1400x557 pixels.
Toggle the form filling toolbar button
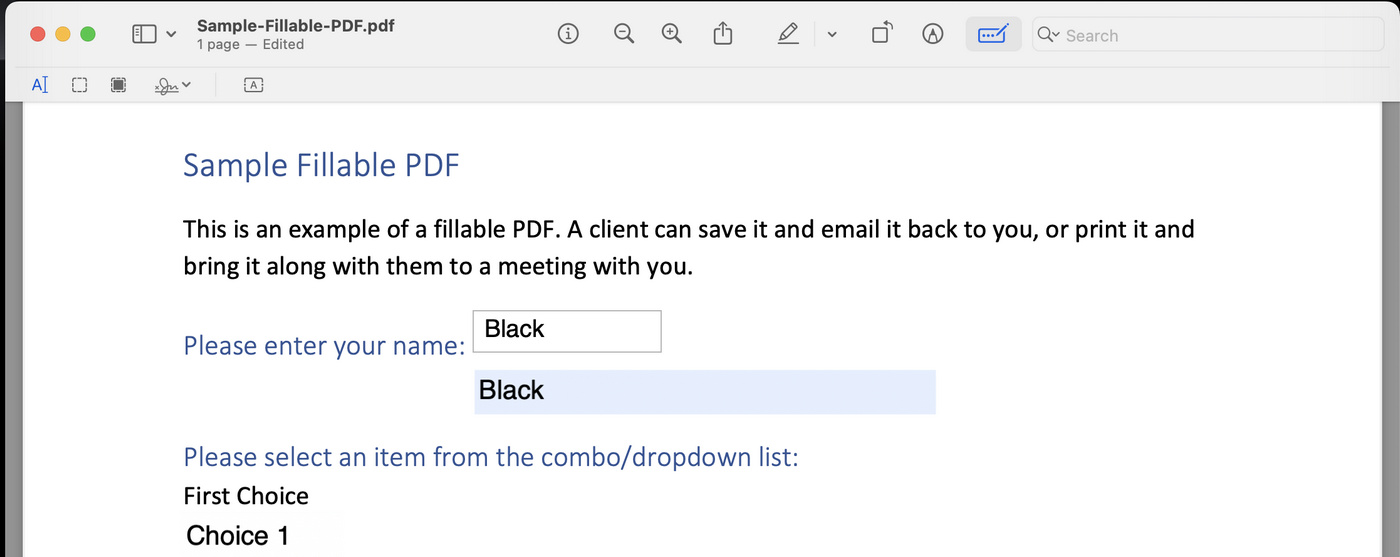click(992, 35)
